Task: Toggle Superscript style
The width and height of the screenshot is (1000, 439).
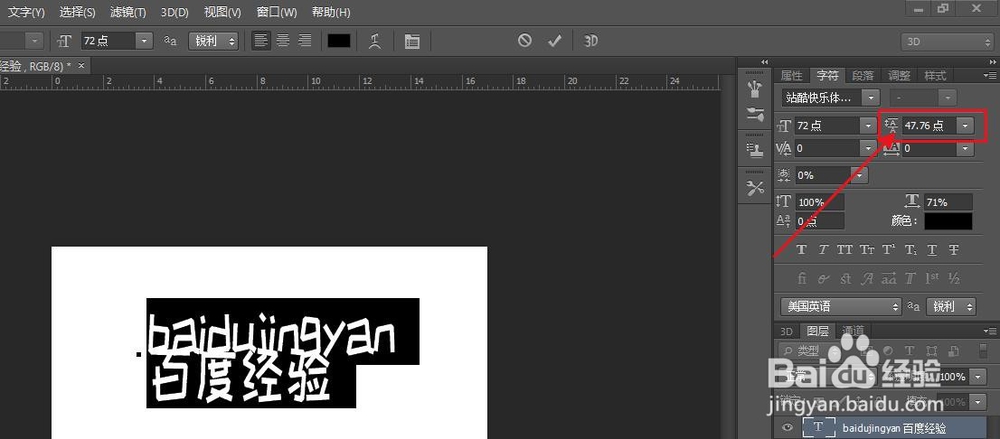Action: (x=888, y=250)
